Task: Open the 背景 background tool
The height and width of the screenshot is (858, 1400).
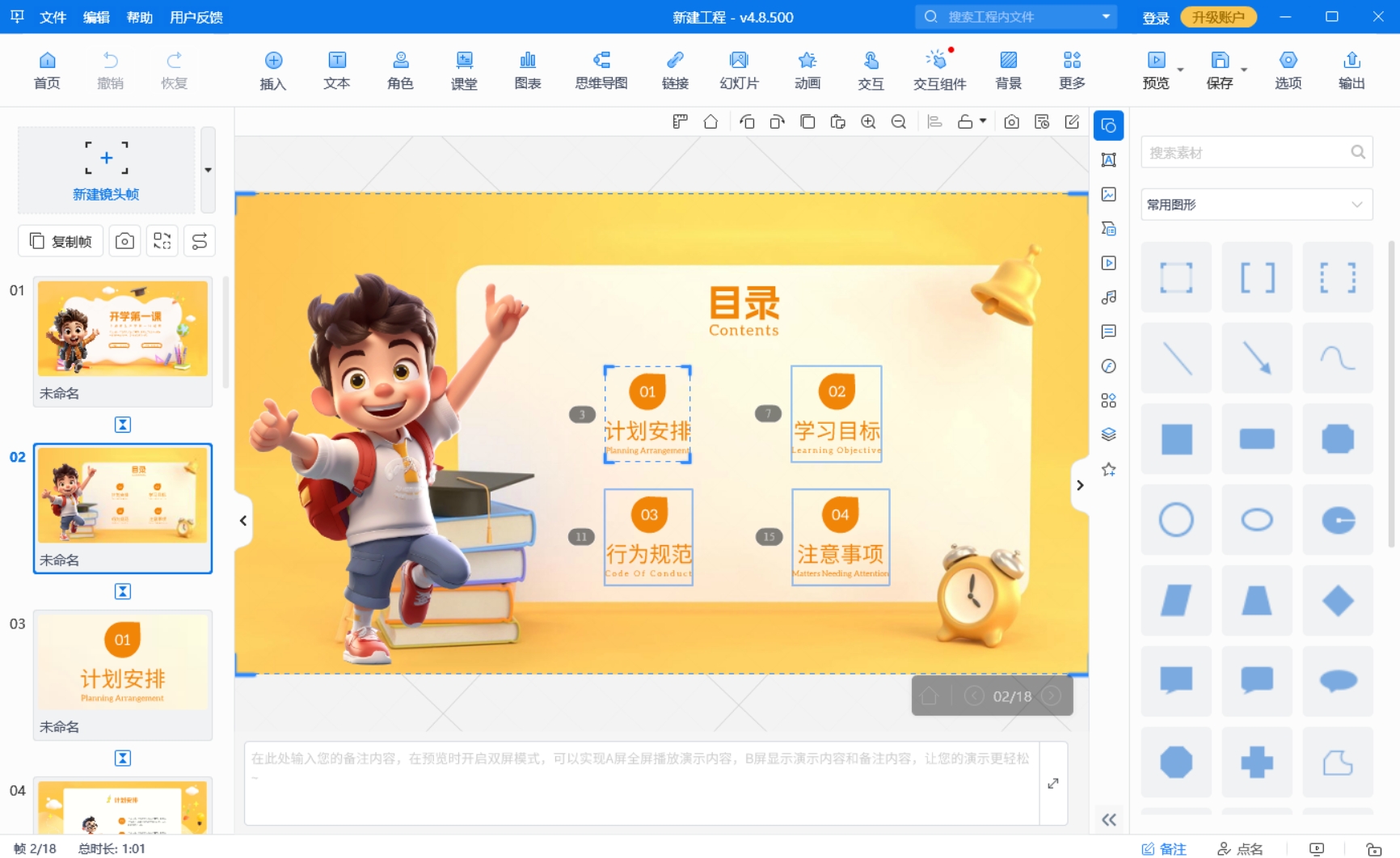Action: tap(1008, 70)
